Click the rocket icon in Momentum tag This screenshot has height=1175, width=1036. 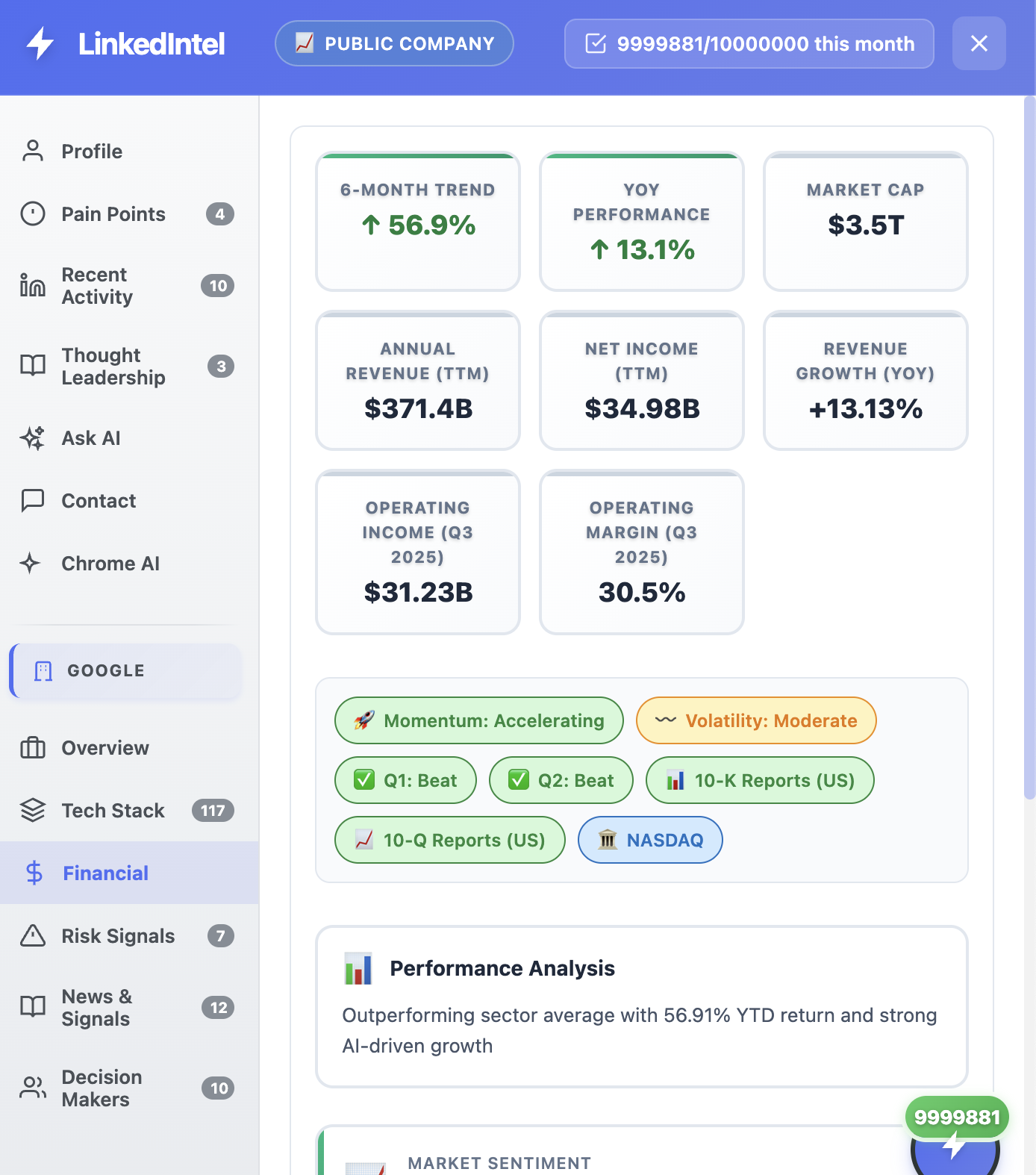(364, 720)
